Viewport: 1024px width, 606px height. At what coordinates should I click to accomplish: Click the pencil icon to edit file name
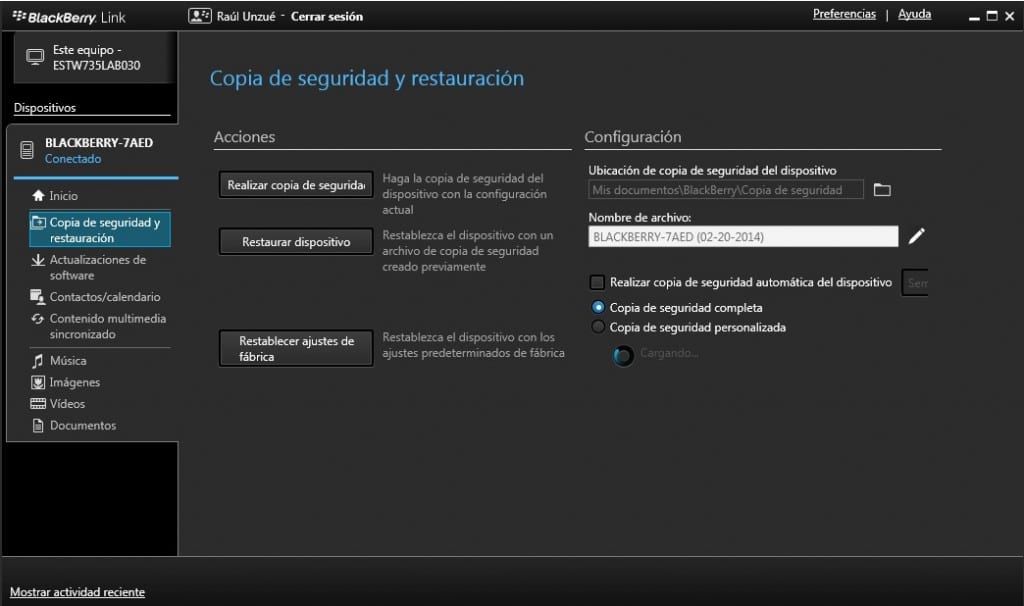pyautogui.click(x=916, y=237)
